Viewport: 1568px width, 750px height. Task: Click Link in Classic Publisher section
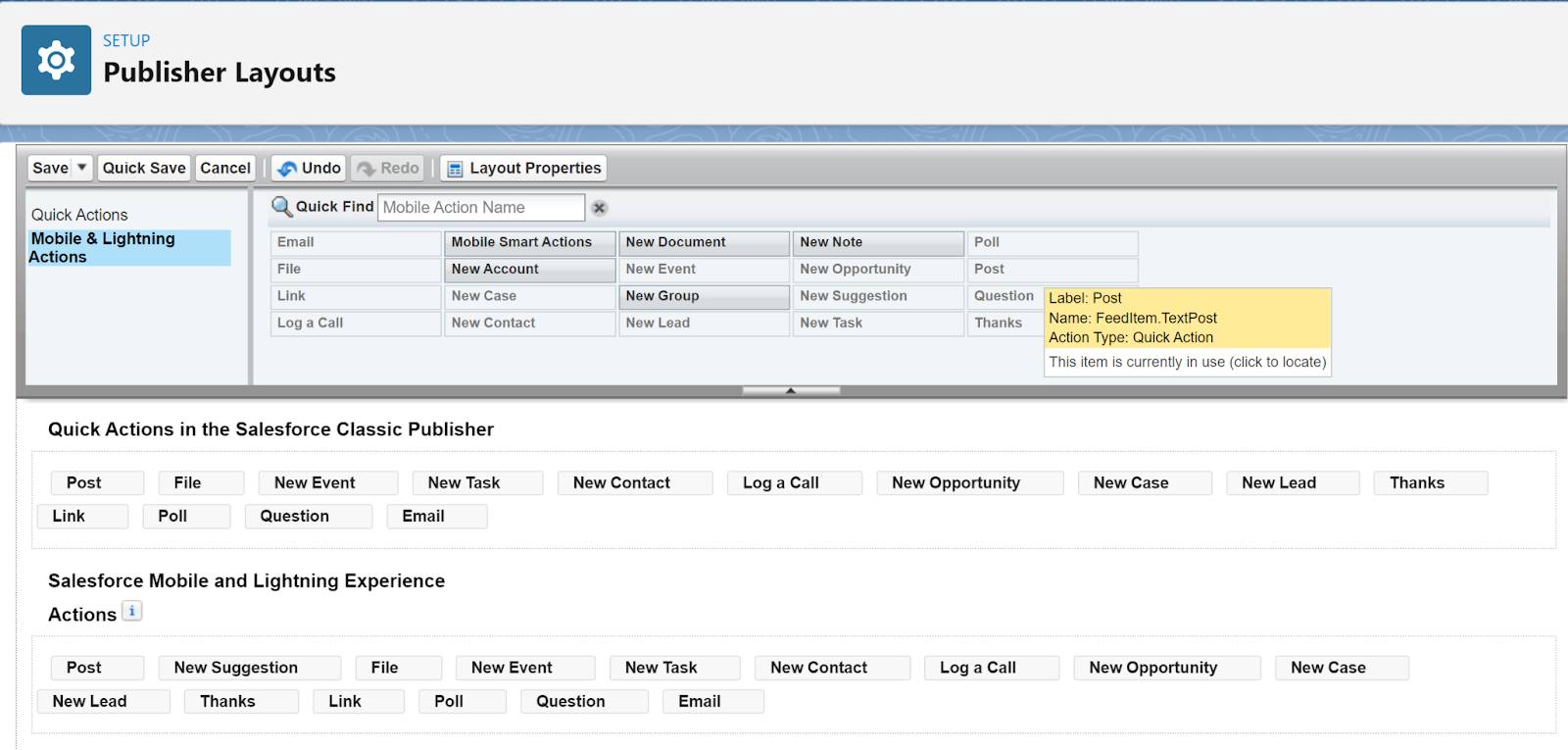[x=83, y=517]
